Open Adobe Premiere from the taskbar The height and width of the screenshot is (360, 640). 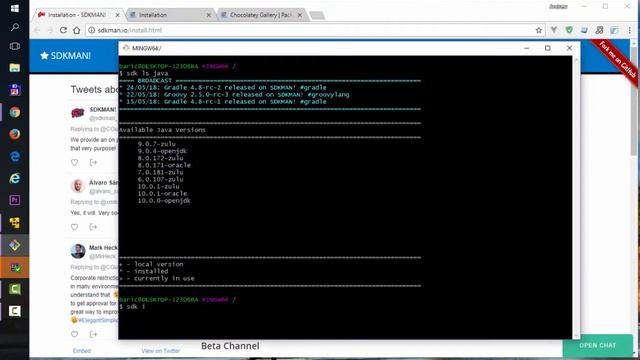(x=15, y=200)
